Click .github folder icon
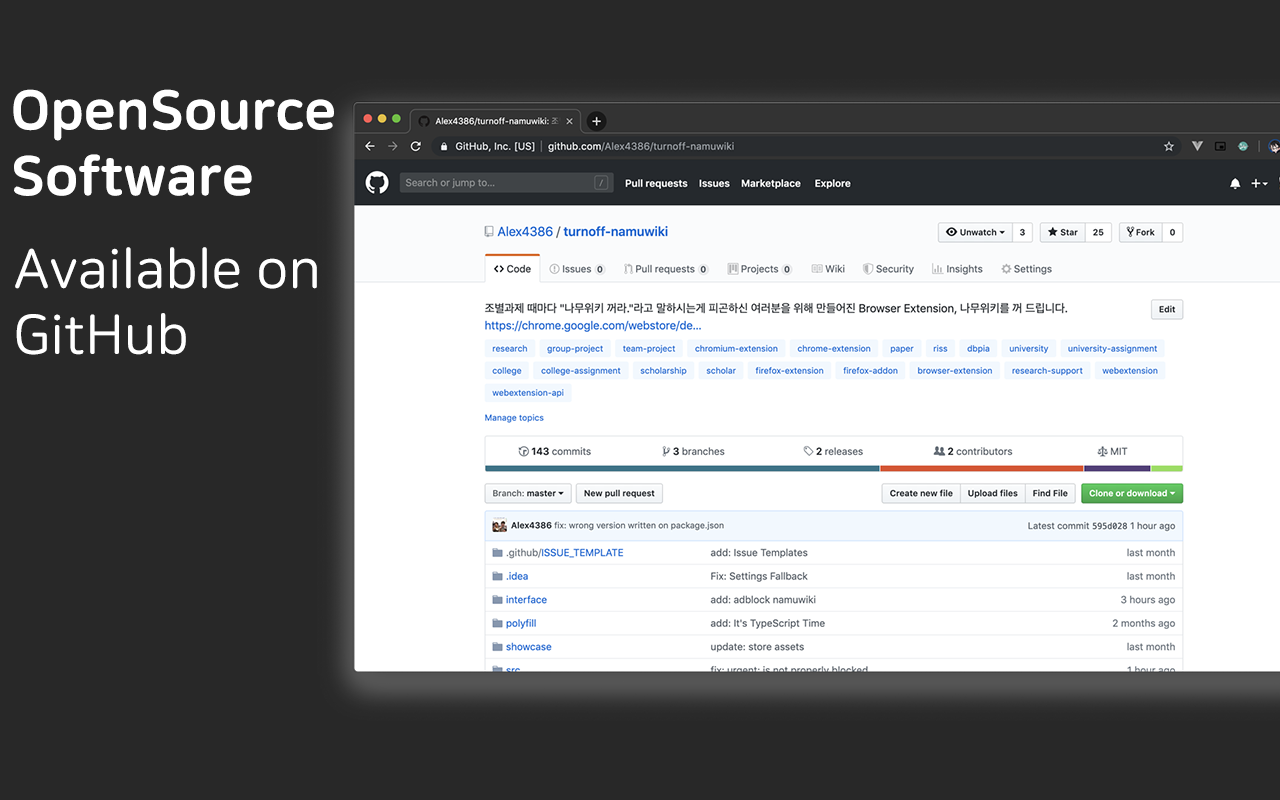Screen dimensions: 1280x800 (497, 553)
